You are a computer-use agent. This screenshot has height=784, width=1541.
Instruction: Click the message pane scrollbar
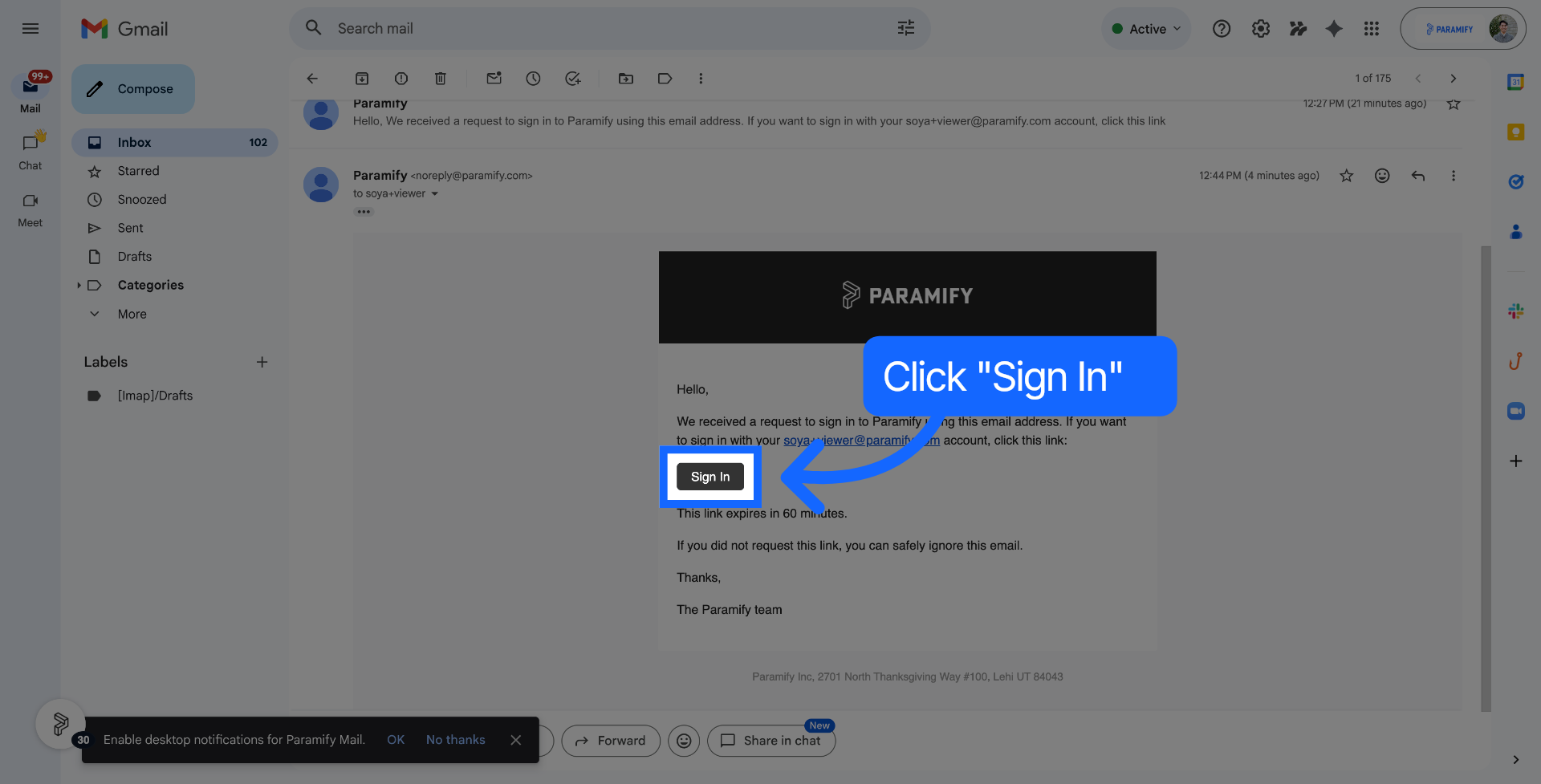[1486, 478]
